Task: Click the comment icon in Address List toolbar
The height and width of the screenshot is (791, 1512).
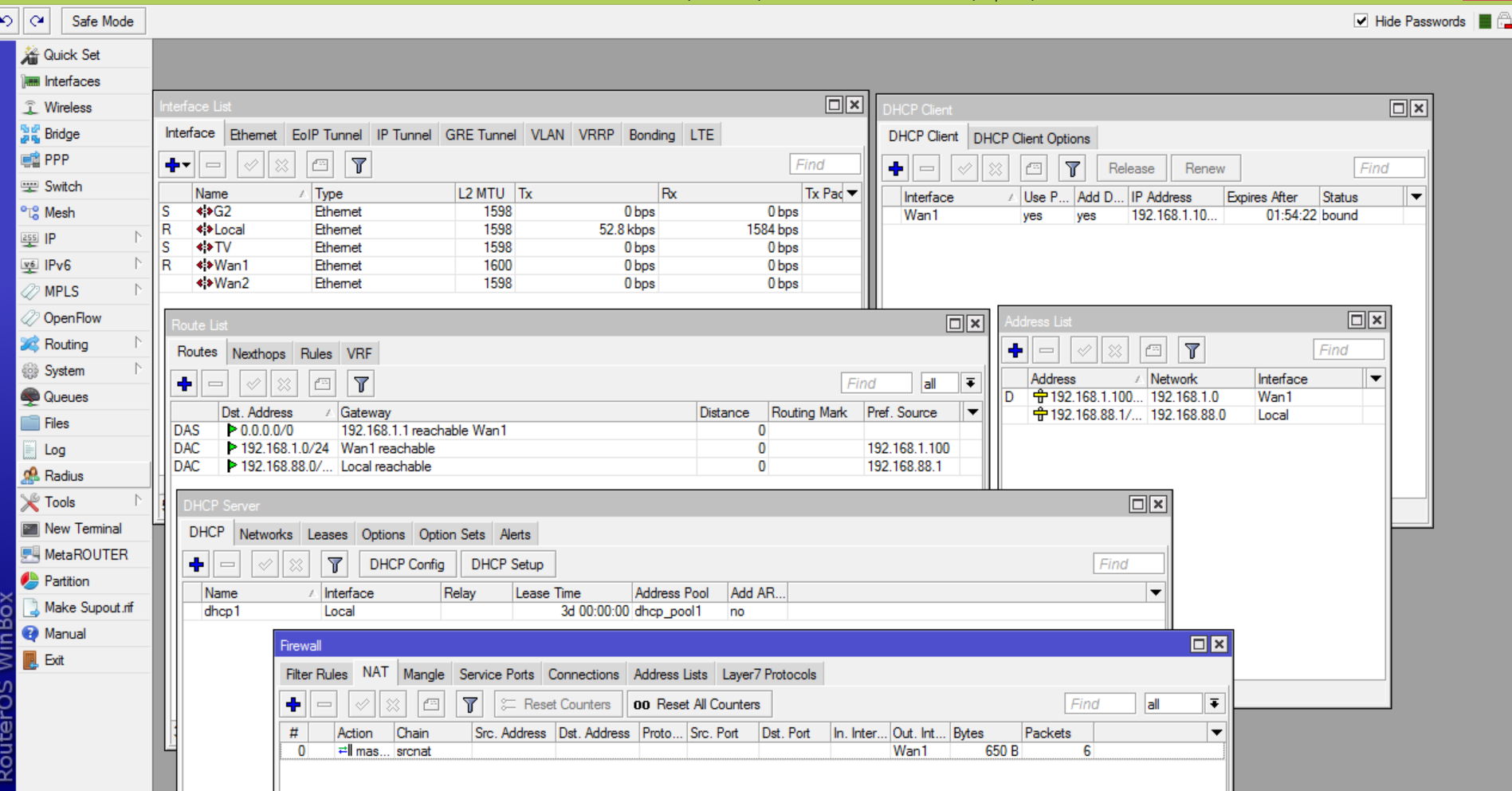Action: coord(1153,351)
